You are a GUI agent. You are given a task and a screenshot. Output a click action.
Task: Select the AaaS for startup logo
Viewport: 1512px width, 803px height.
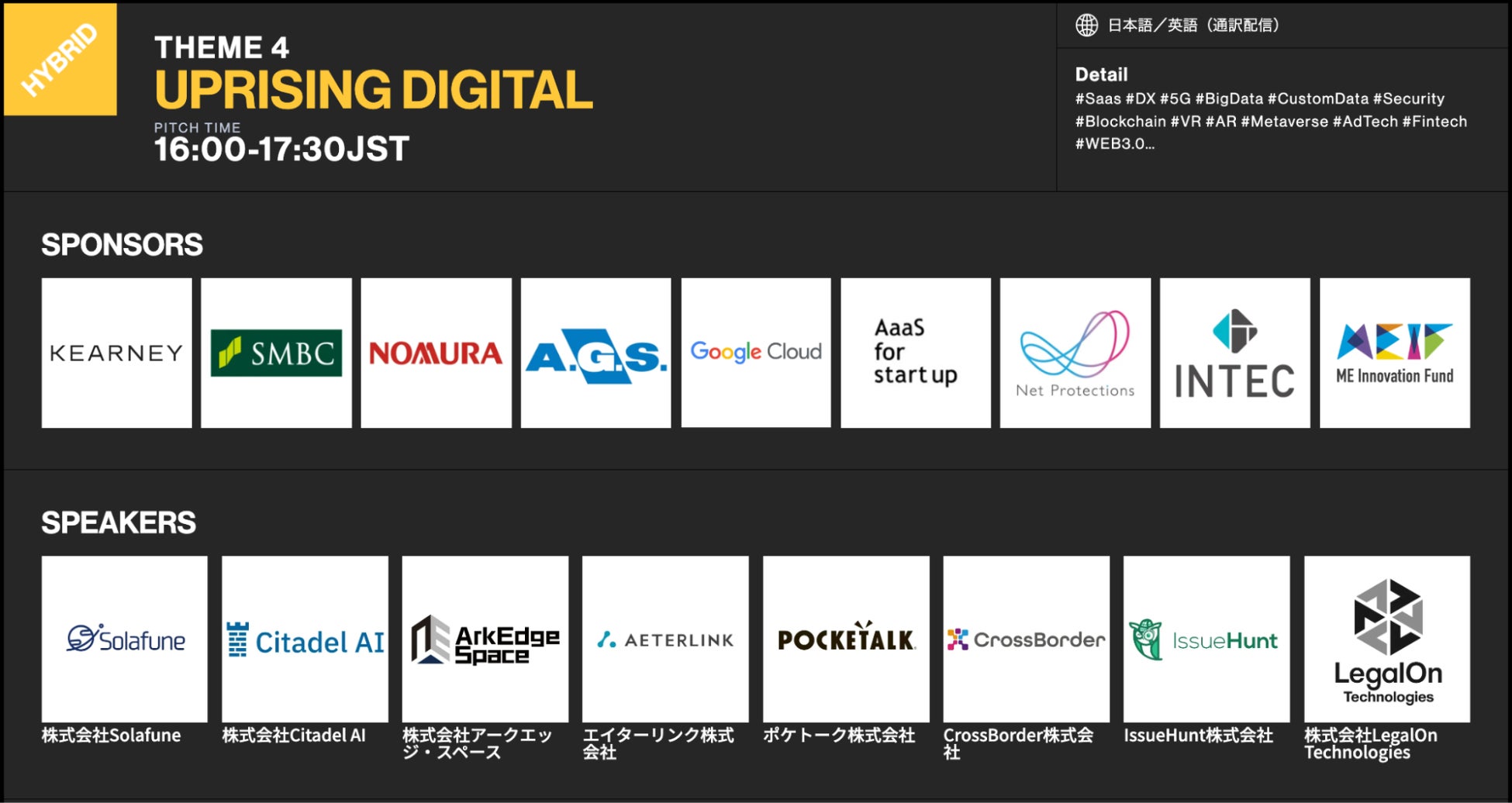click(x=916, y=353)
